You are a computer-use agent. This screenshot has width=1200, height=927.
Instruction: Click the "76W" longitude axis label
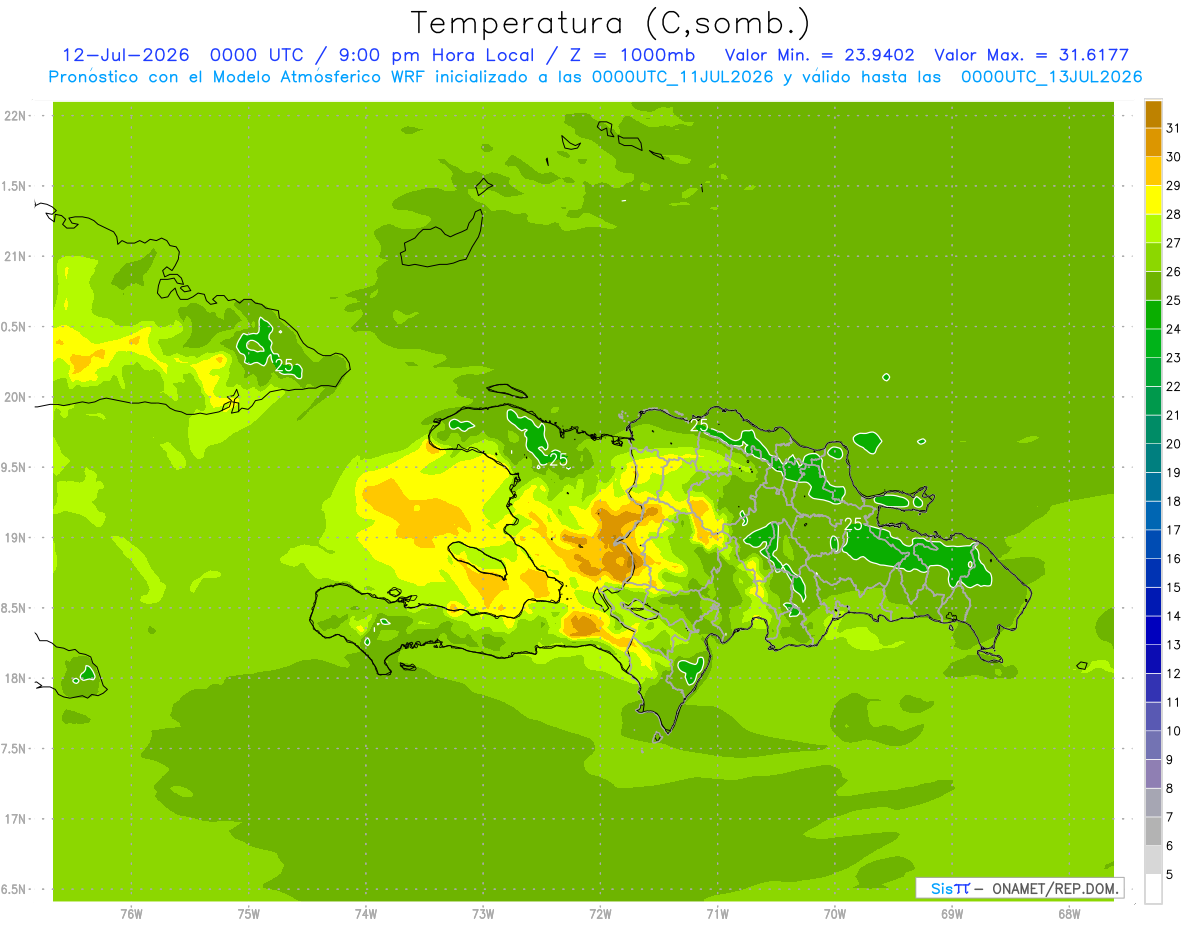(131, 914)
